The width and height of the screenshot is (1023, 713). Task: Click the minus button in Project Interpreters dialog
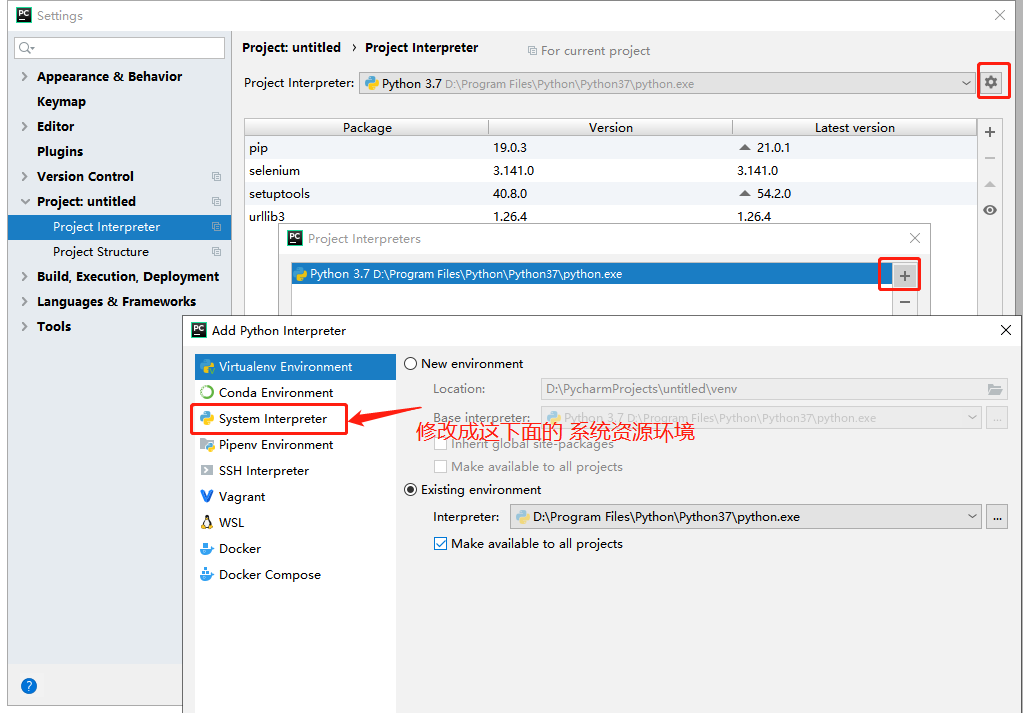(905, 302)
